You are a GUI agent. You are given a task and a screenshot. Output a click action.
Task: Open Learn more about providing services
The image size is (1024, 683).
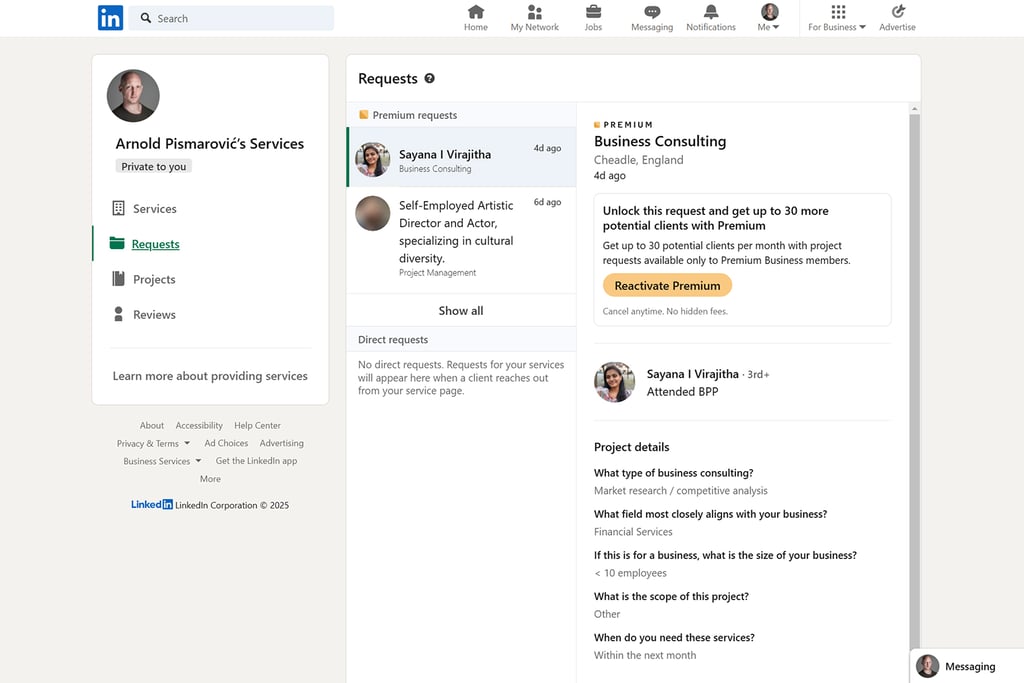click(210, 376)
